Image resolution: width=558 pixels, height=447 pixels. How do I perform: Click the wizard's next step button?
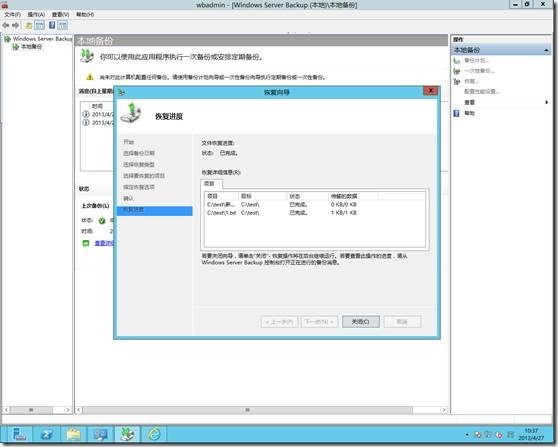pos(319,322)
